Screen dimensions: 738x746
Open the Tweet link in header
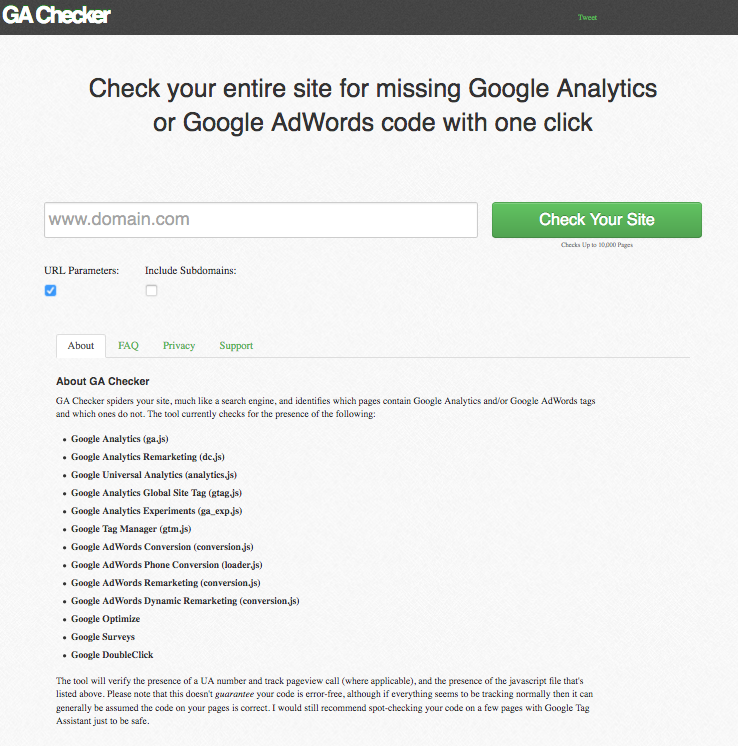coord(587,18)
